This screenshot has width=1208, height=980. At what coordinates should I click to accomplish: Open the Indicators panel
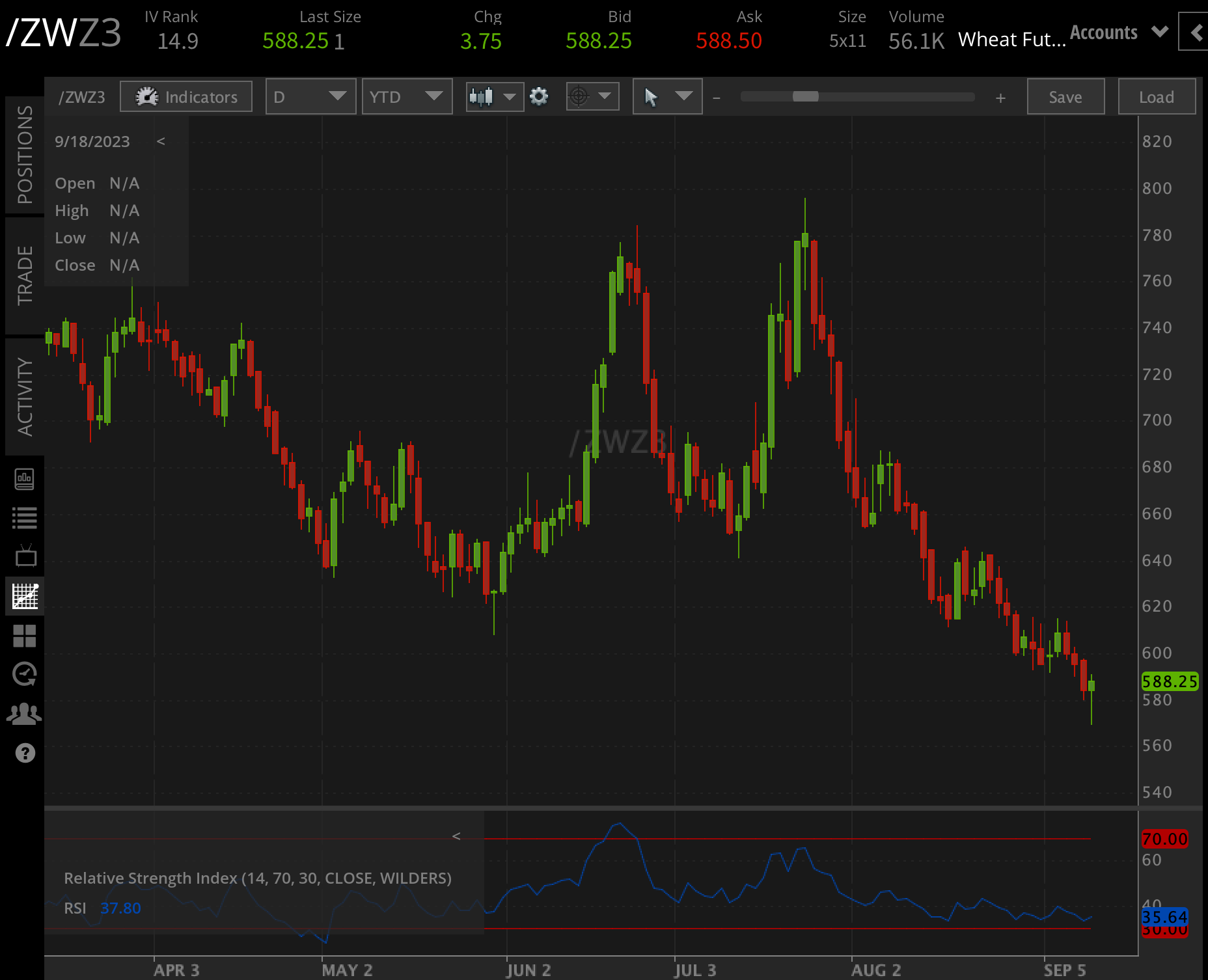(x=185, y=96)
